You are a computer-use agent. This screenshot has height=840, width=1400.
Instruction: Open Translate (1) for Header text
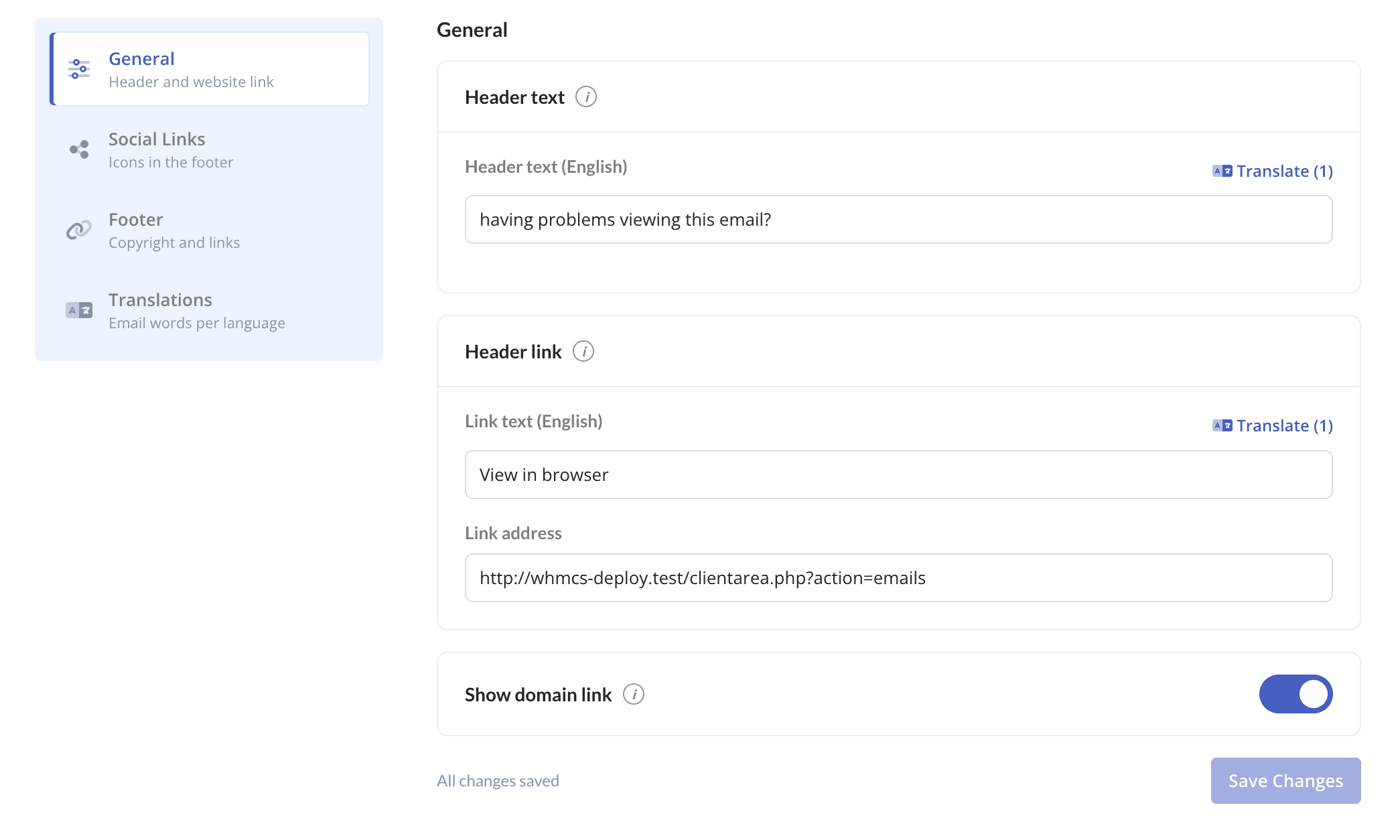(x=1273, y=171)
